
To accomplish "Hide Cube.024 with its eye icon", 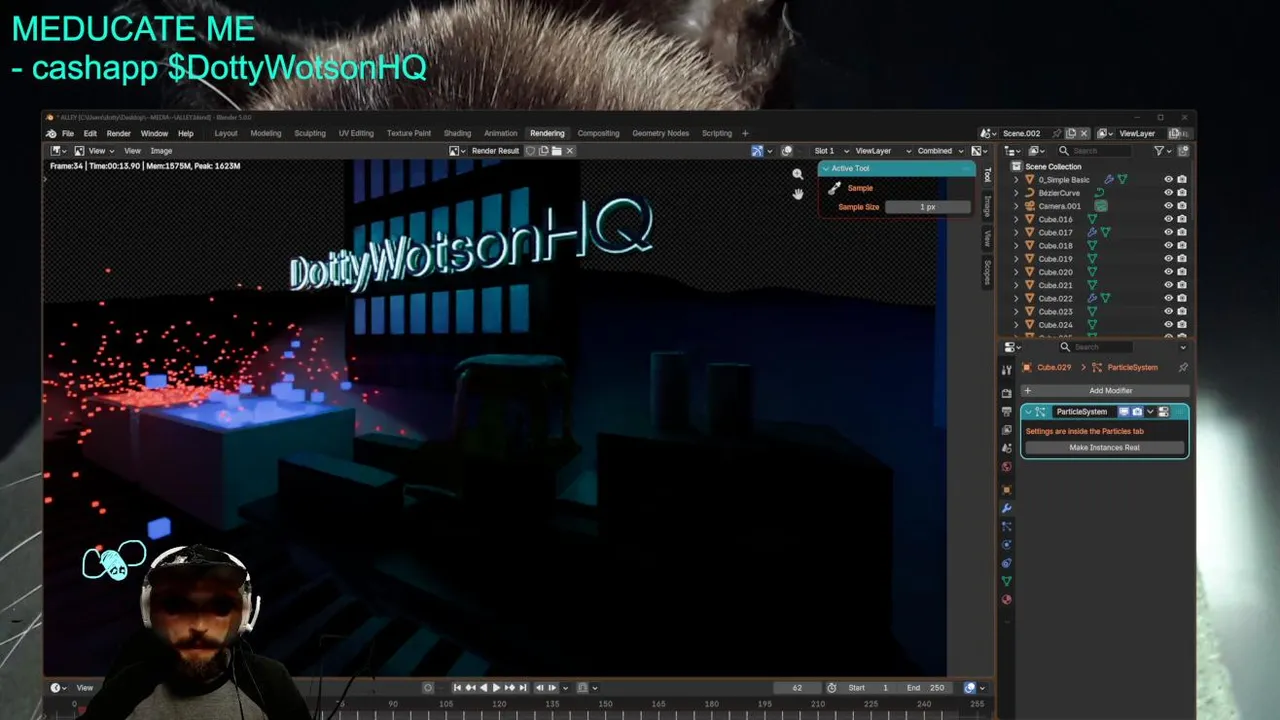I will 1168,325.
